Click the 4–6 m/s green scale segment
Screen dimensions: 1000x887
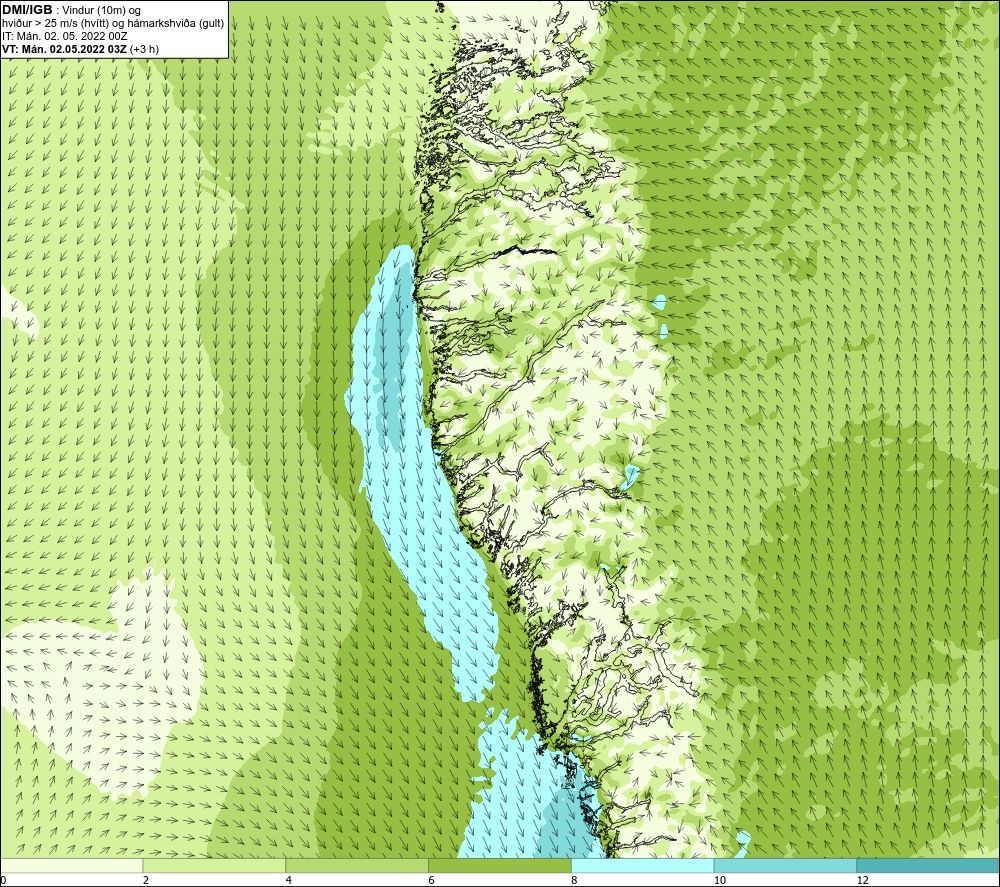(357, 865)
